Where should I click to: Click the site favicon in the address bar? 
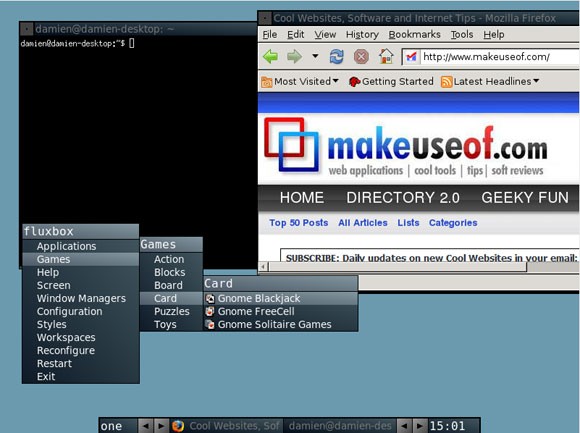coord(411,57)
